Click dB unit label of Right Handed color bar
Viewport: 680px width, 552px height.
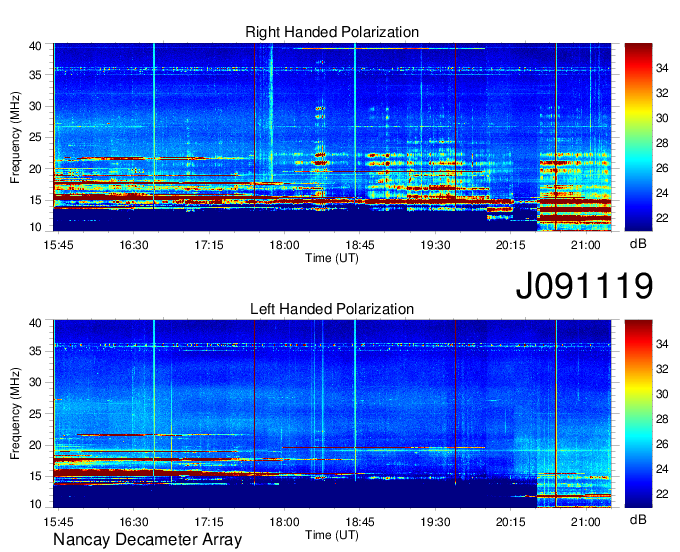(x=638, y=244)
